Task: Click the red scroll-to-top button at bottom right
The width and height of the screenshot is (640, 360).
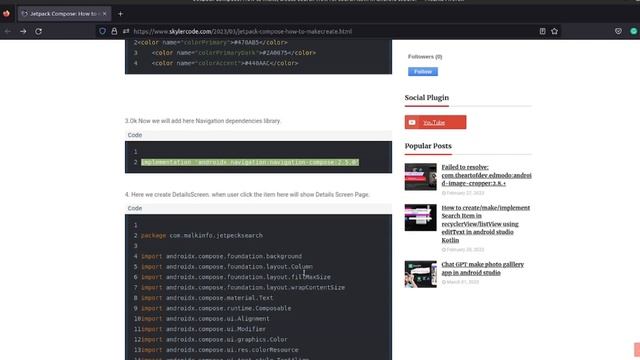Action: [637, 350]
